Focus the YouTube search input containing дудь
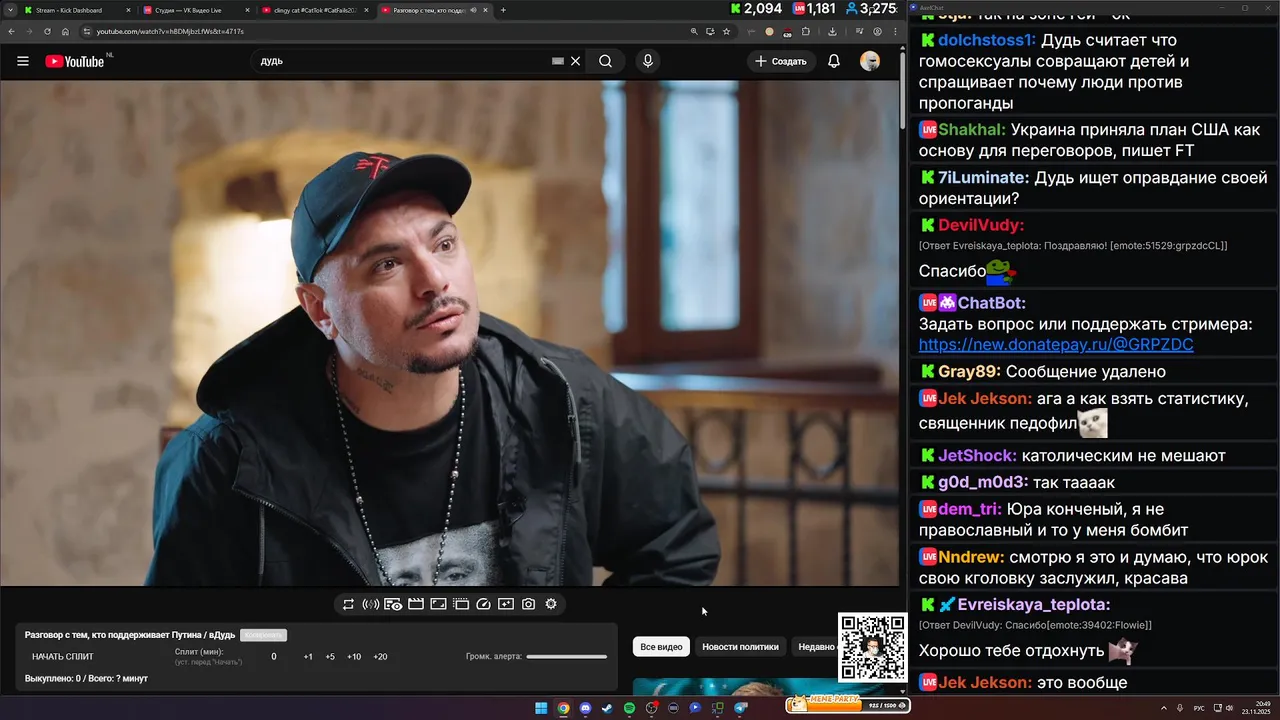This screenshot has width=1280, height=720. click(x=400, y=61)
